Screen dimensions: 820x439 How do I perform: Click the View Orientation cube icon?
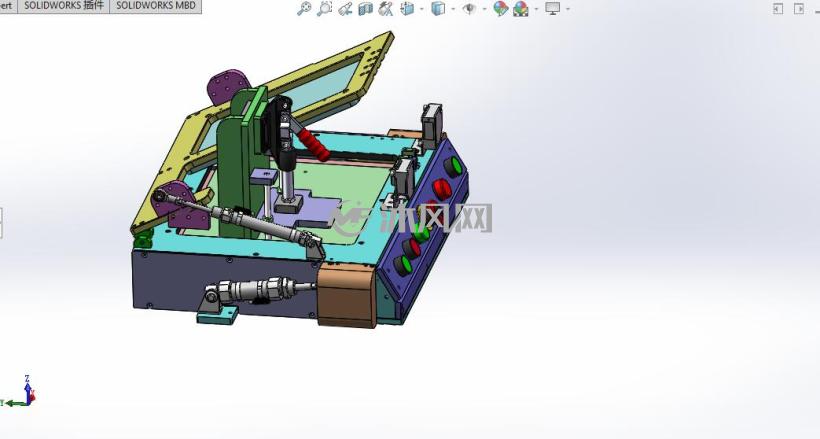coord(407,8)
